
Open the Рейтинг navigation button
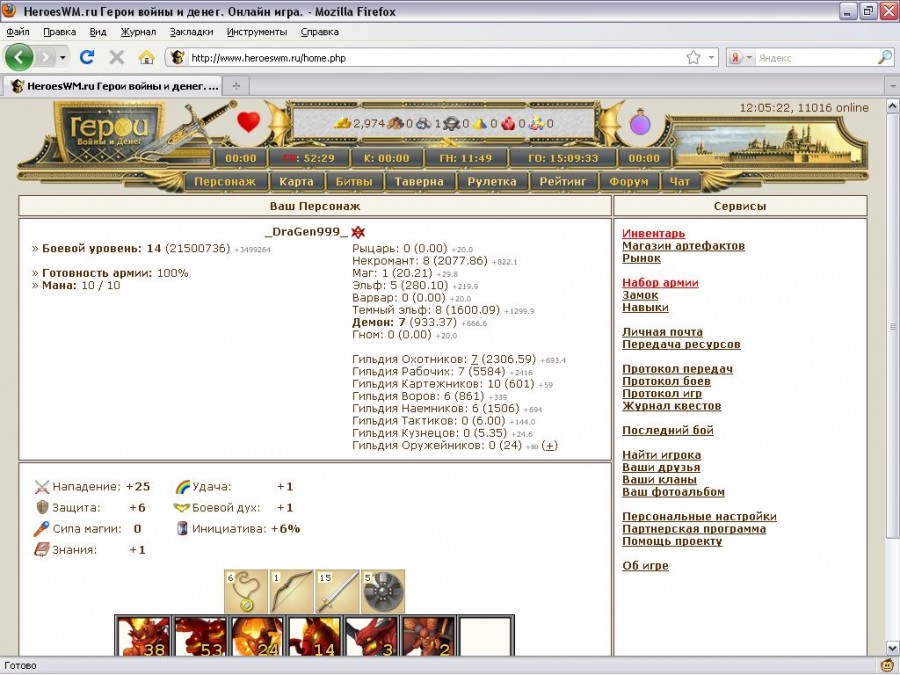[562, 181]
